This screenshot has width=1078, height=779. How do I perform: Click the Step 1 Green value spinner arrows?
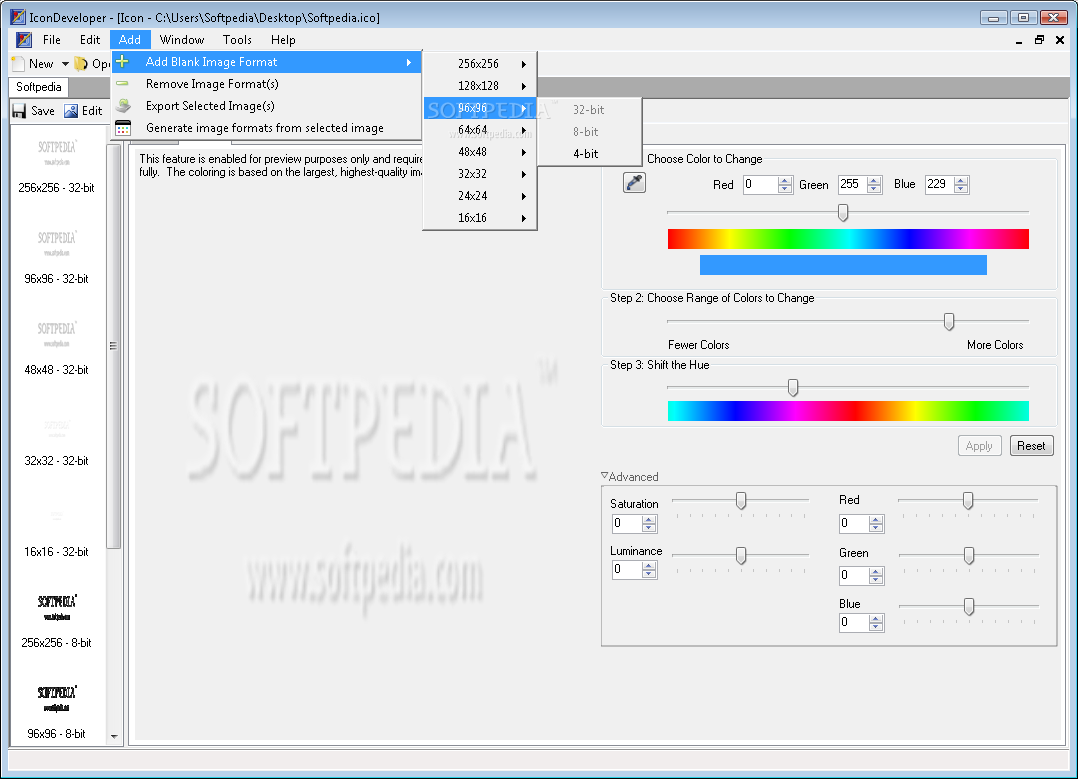pyautogui.click(x=874, y=184)
